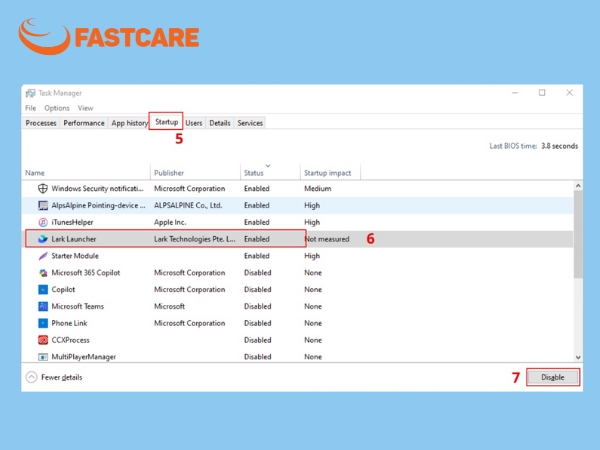This screenshot has width=600, height=450.
Task: Click the High impact cell for Starter Module
Action: point(312,256)
